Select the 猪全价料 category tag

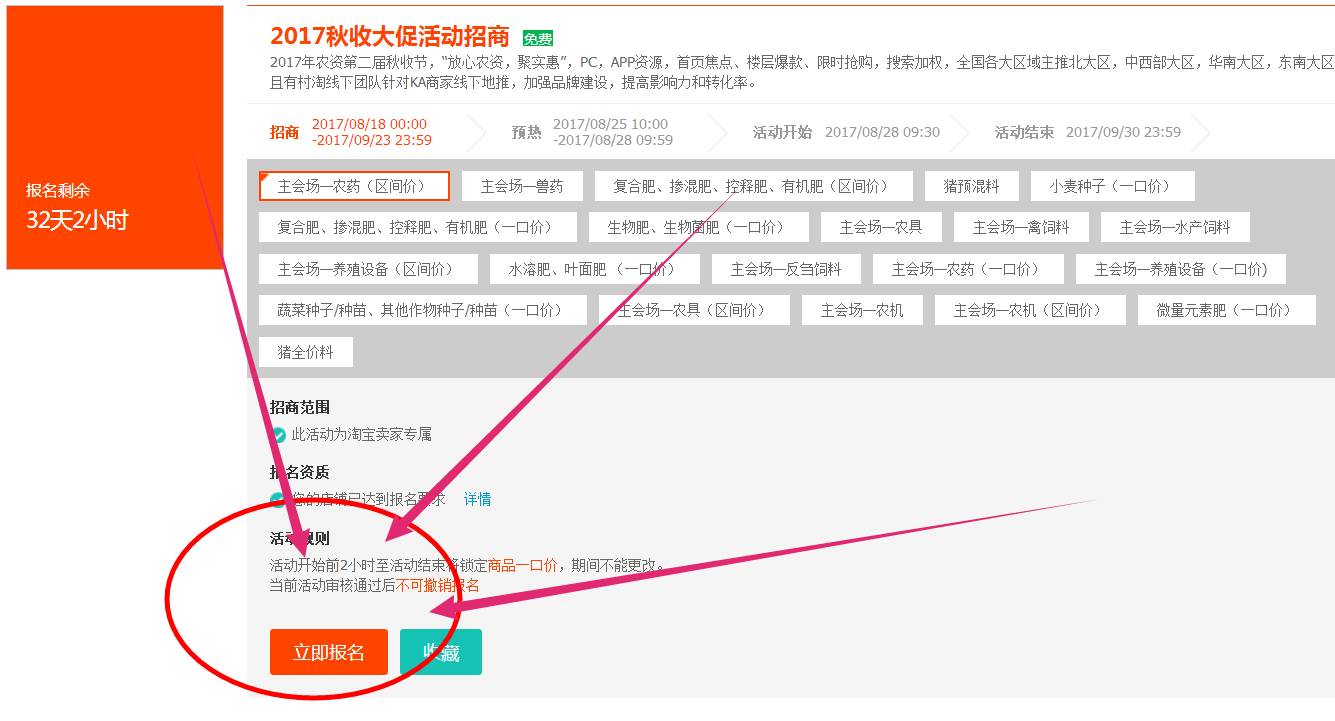coord(305,351)
